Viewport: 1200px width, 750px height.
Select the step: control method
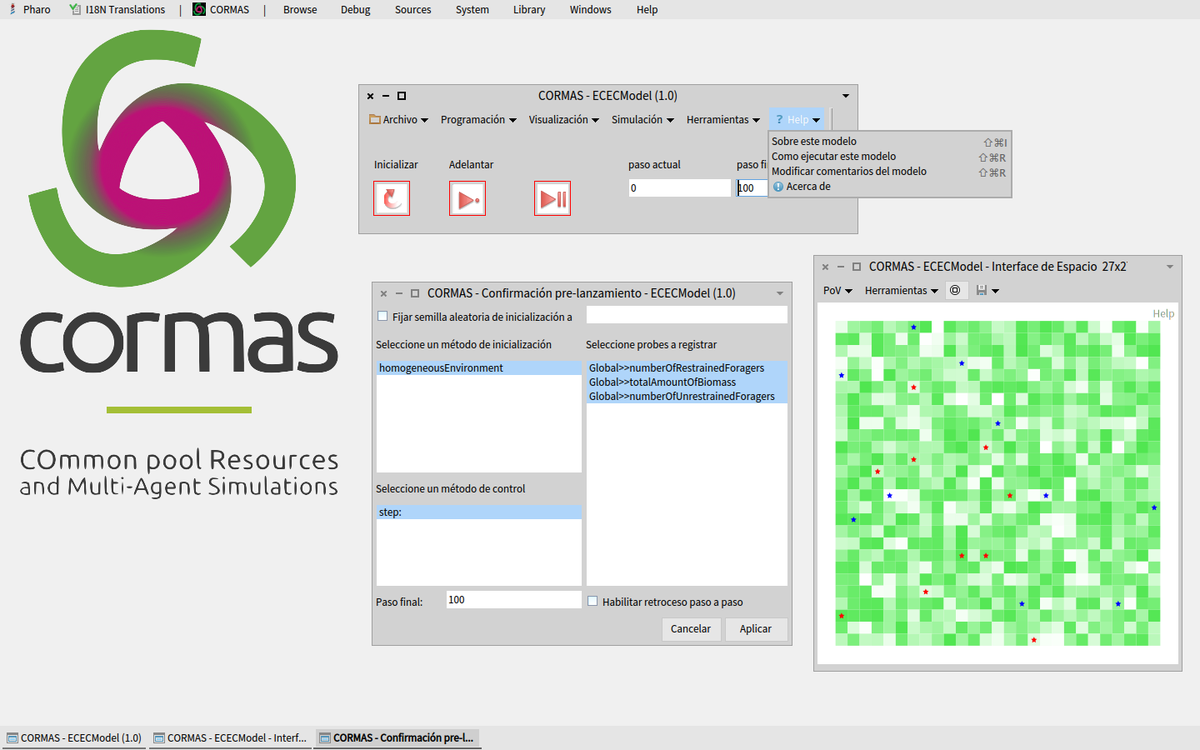tap(479, 512)
